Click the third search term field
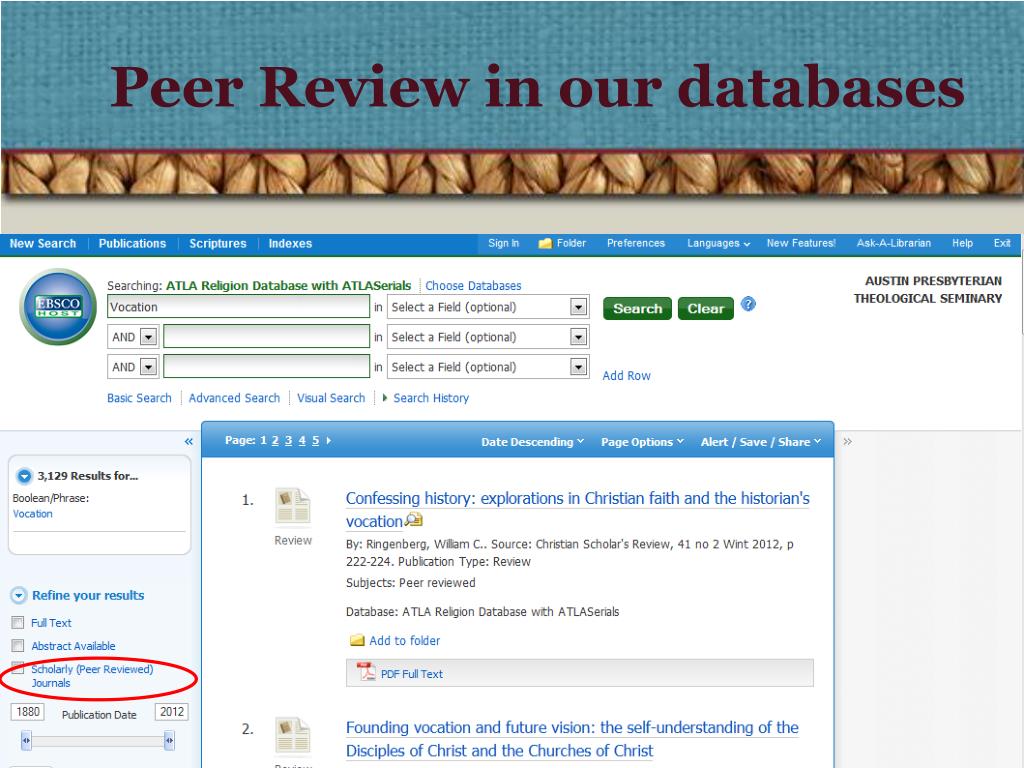The width and height of the screenshot is (1024, 768). [x=266, y=367]
